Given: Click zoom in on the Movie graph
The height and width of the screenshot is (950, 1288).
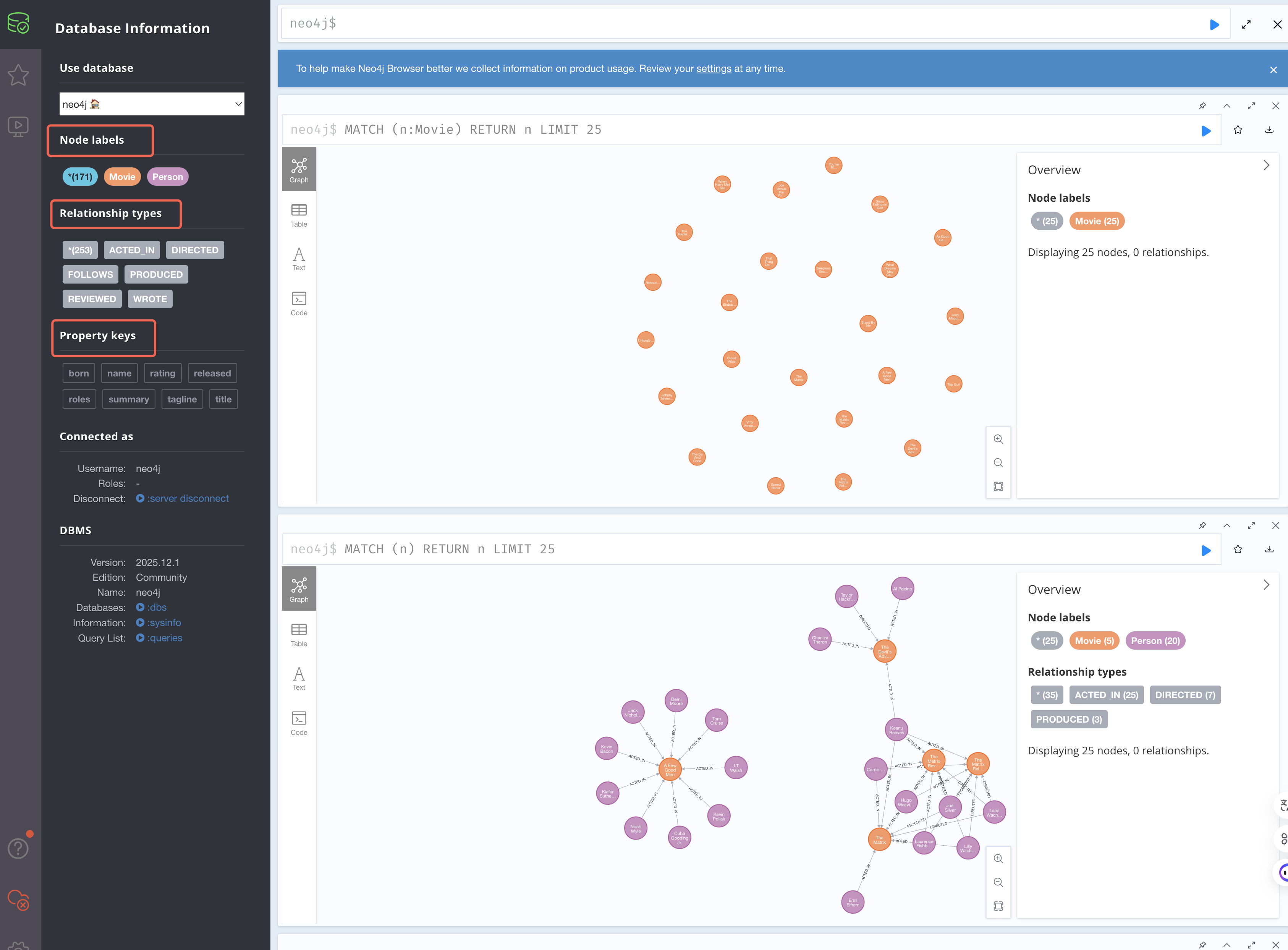Looking at the screenshot, I should pos(998,439).
